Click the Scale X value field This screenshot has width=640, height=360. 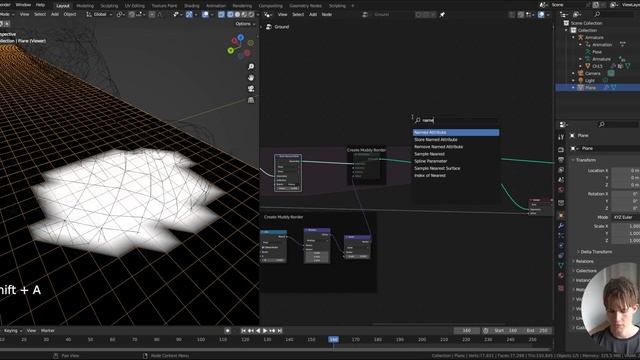click(625, 226)
